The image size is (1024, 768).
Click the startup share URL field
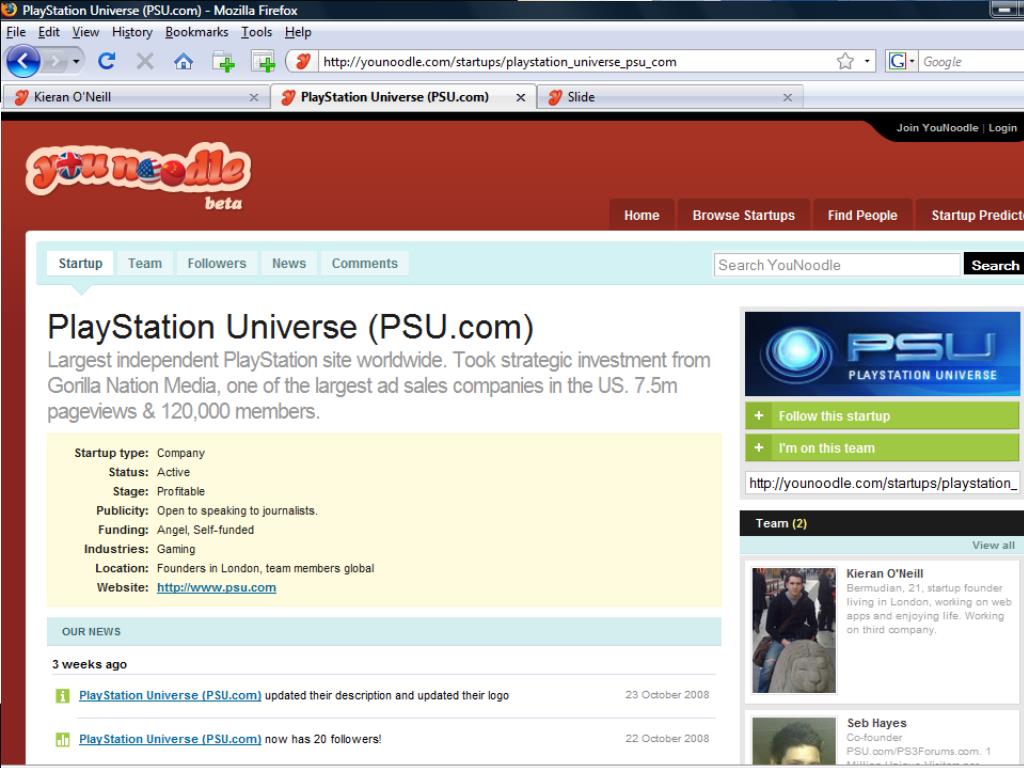[x=882, y=483]
